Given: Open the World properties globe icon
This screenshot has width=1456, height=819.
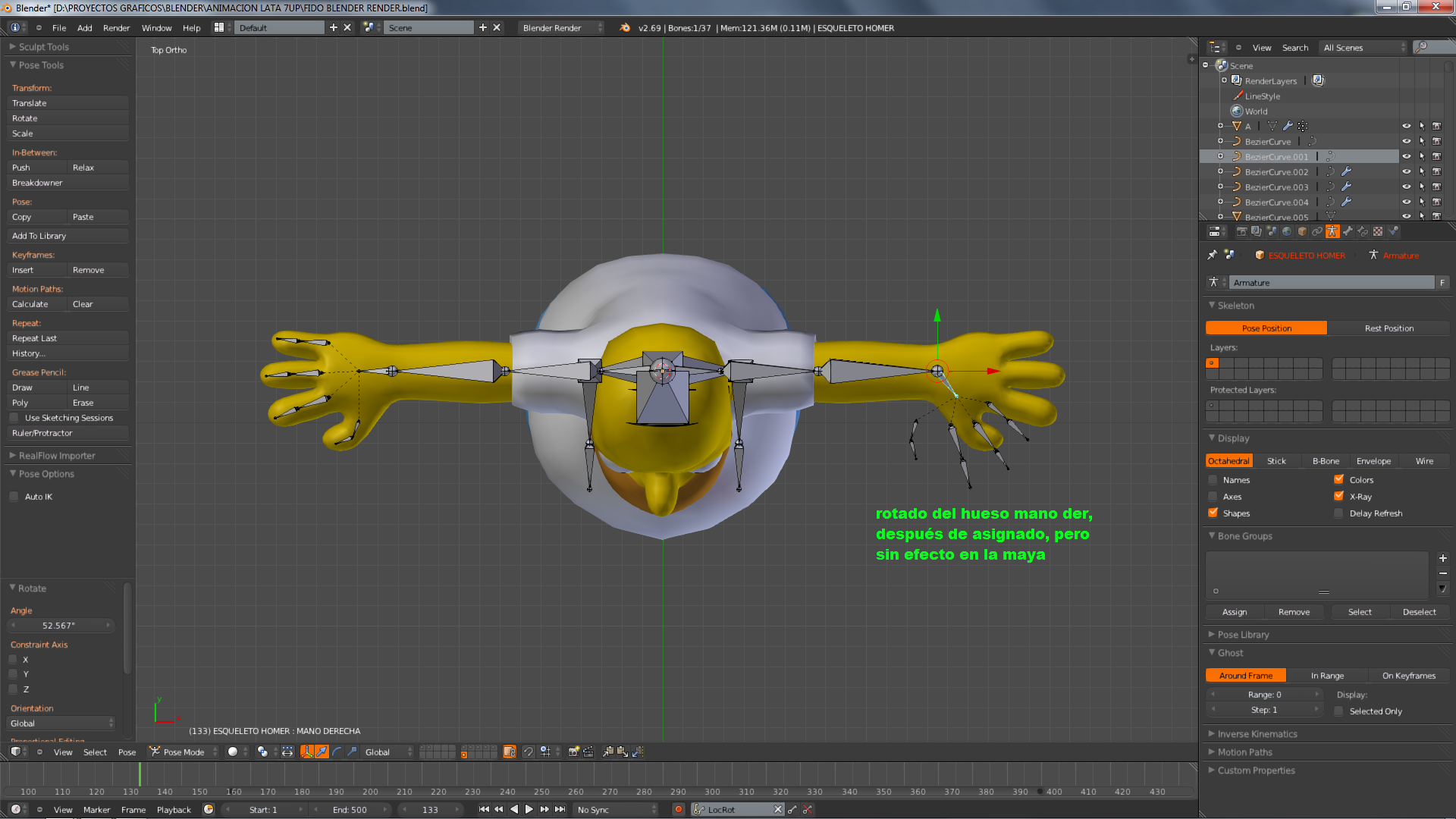Looking at the screenshot, I should (x=1287, y=231).
